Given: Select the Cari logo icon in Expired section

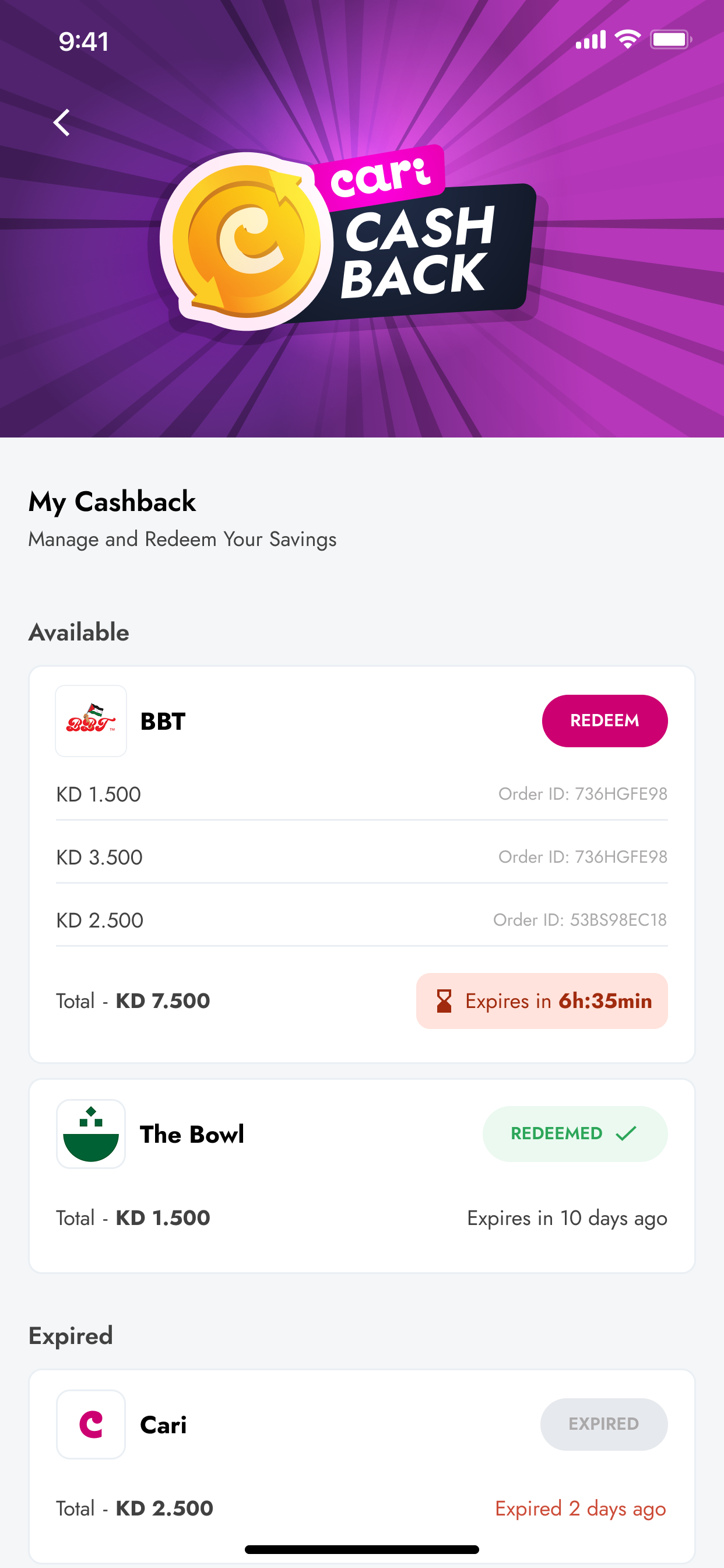Looking at the screenshot, I should 91,1424.
